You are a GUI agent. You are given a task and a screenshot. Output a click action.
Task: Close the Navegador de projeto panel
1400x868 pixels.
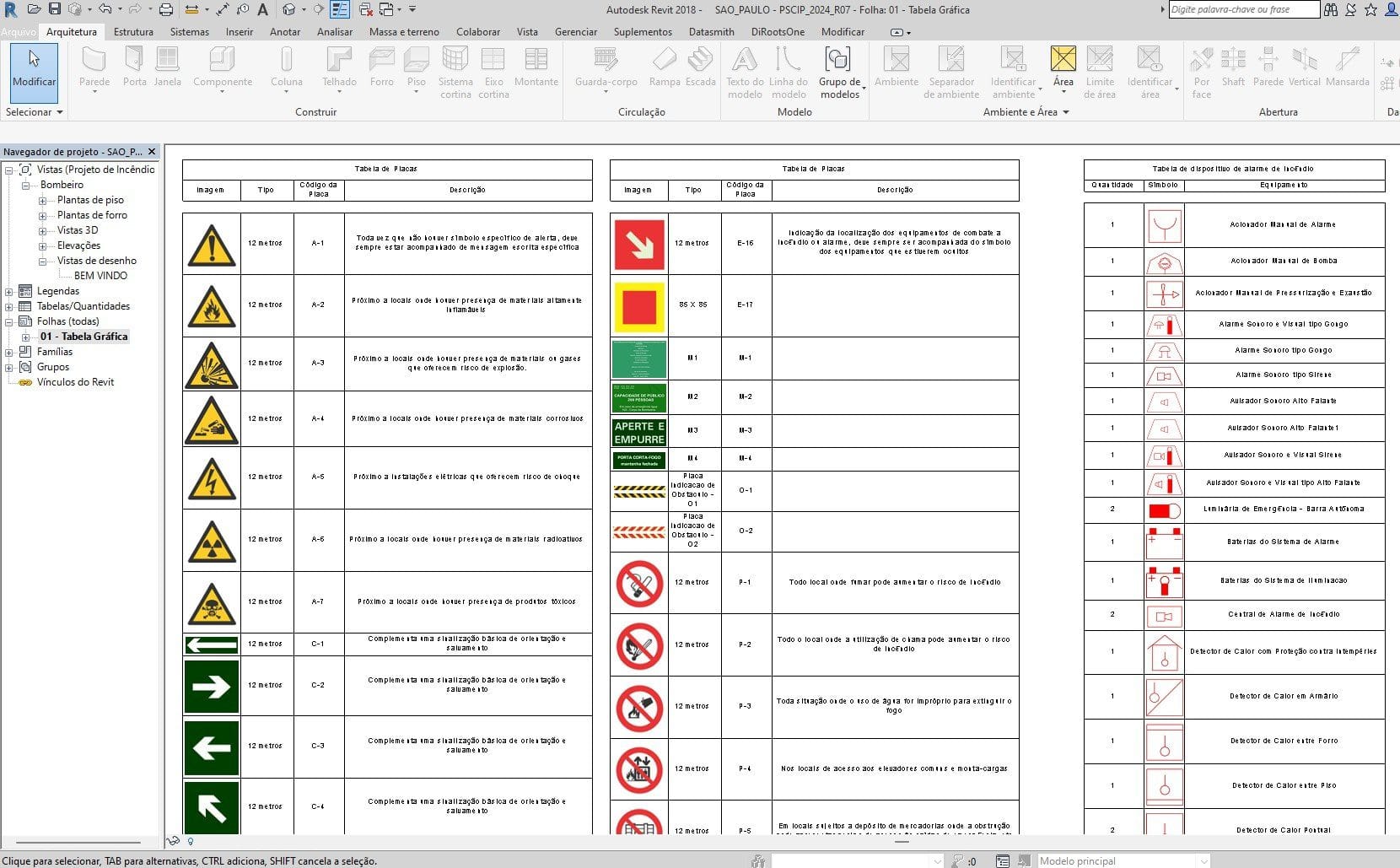coord(152,152)
